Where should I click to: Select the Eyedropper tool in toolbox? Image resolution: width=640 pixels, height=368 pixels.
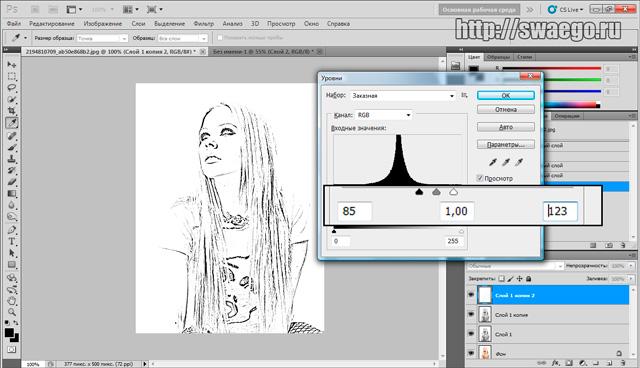(x=11, y=123)
